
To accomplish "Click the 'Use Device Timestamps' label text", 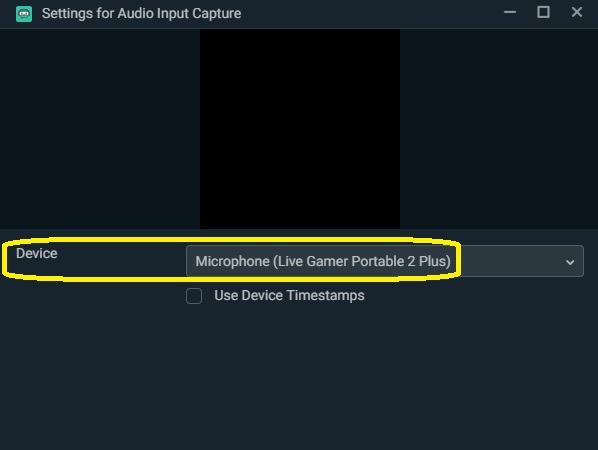I will pos(289,296).
